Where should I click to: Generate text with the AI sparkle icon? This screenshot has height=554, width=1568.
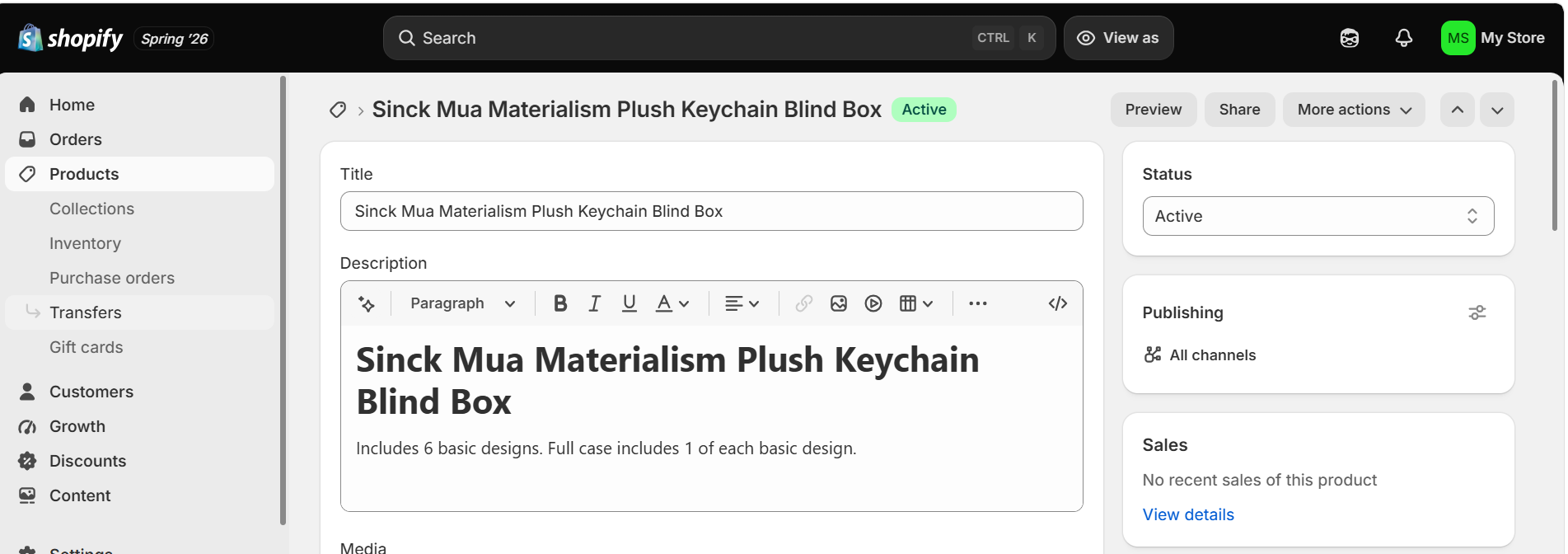pos(367,304)
